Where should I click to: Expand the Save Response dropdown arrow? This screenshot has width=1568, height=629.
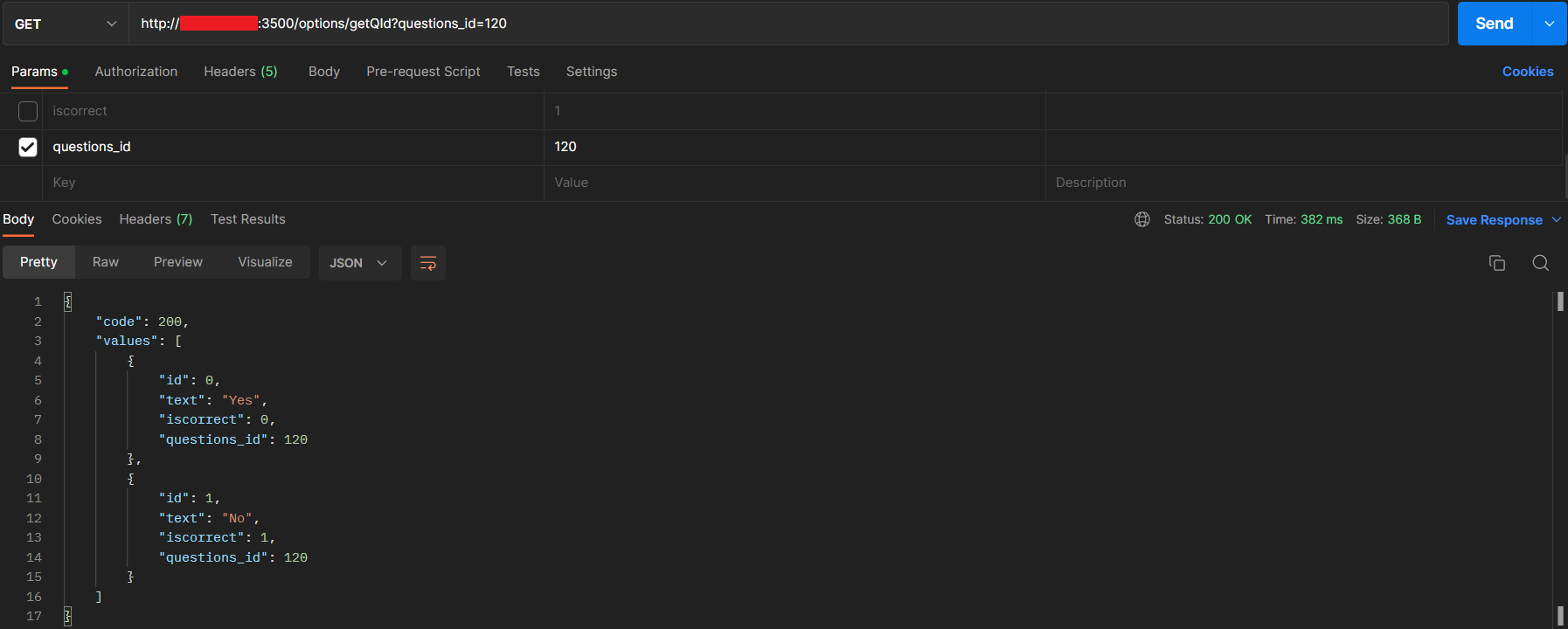point(1556,220)
